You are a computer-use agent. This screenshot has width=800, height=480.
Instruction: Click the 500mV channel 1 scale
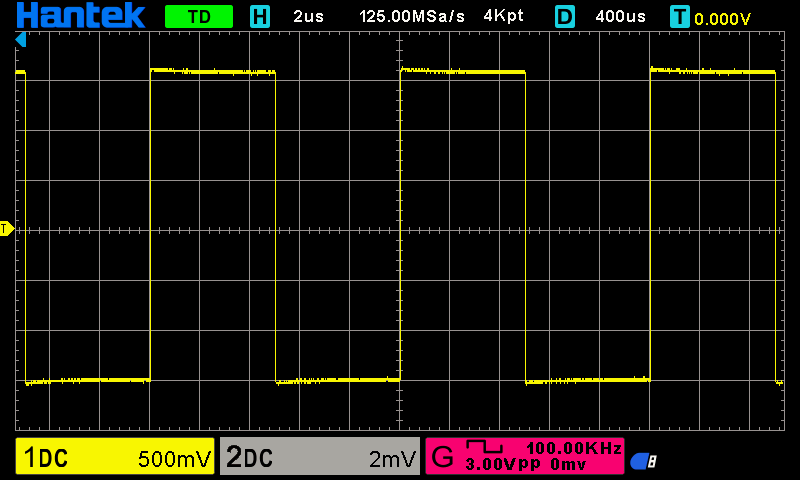tap(174, 459)
